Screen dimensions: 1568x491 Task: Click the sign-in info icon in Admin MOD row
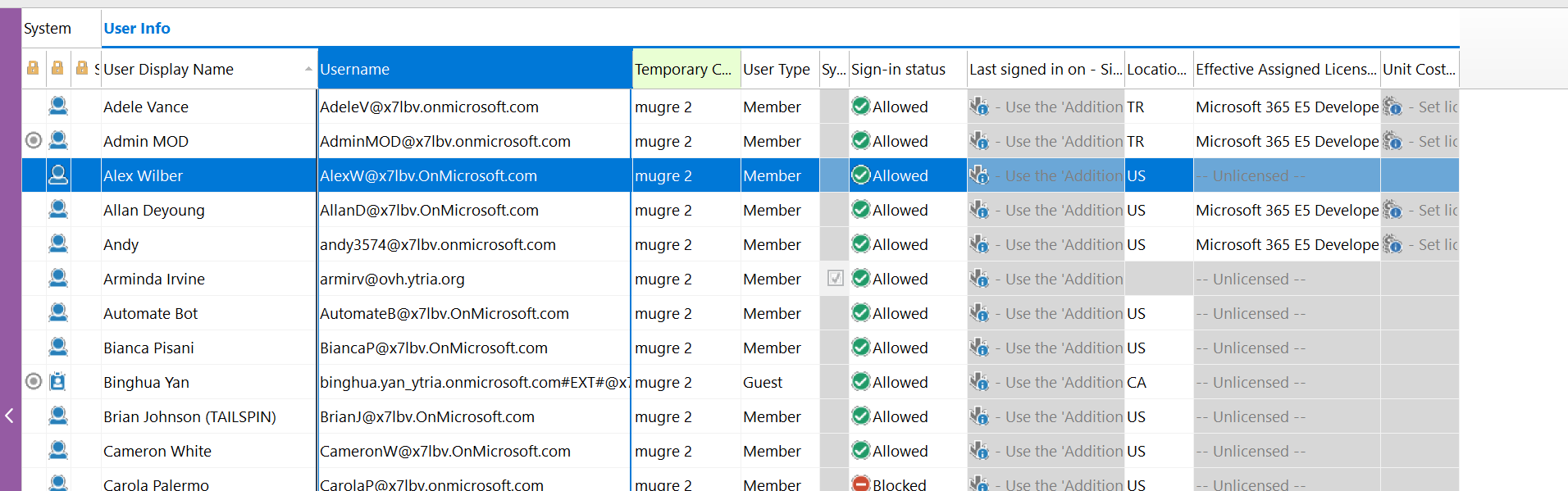tap(979, 141)
